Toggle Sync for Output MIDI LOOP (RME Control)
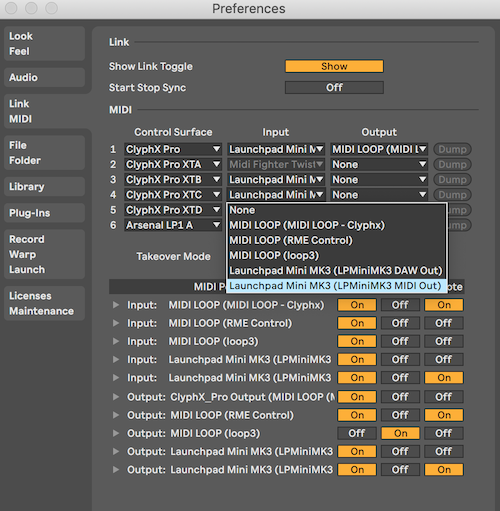 (400, 415)
